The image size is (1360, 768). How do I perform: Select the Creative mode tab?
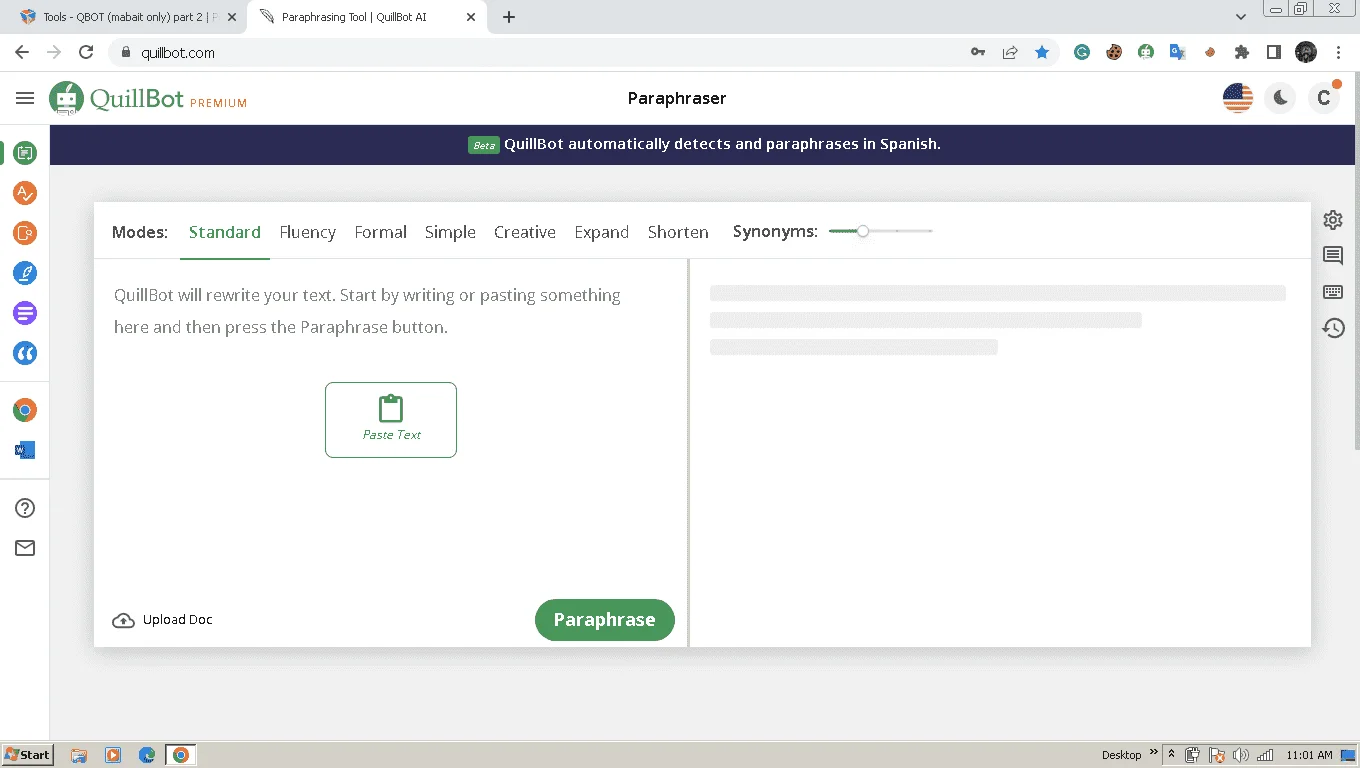click(525, 232)
